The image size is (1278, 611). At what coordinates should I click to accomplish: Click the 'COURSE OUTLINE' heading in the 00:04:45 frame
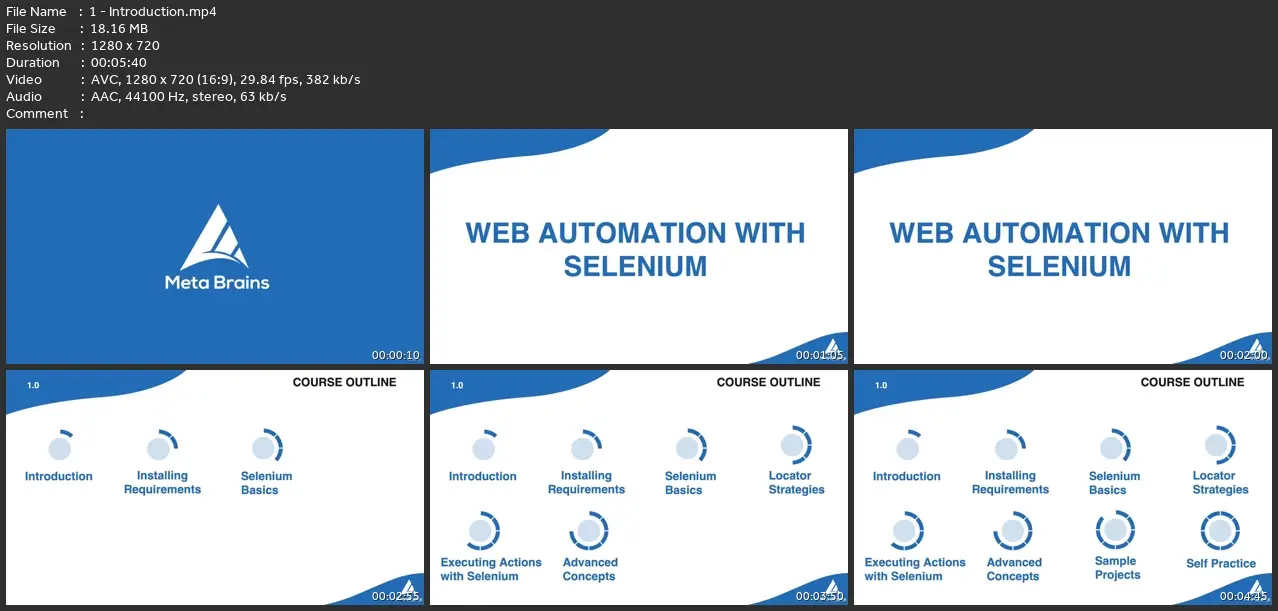[x=1192, y=383]
